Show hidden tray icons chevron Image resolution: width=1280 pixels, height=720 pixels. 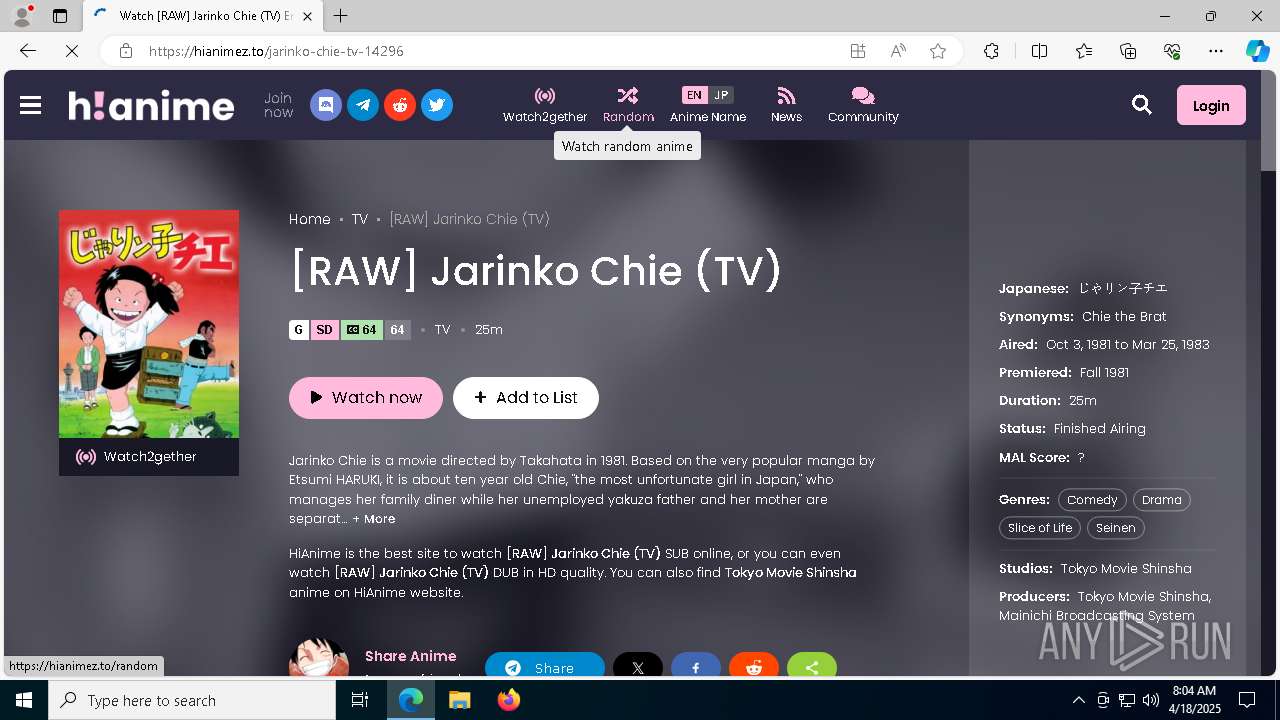(x=1078, y=700)
